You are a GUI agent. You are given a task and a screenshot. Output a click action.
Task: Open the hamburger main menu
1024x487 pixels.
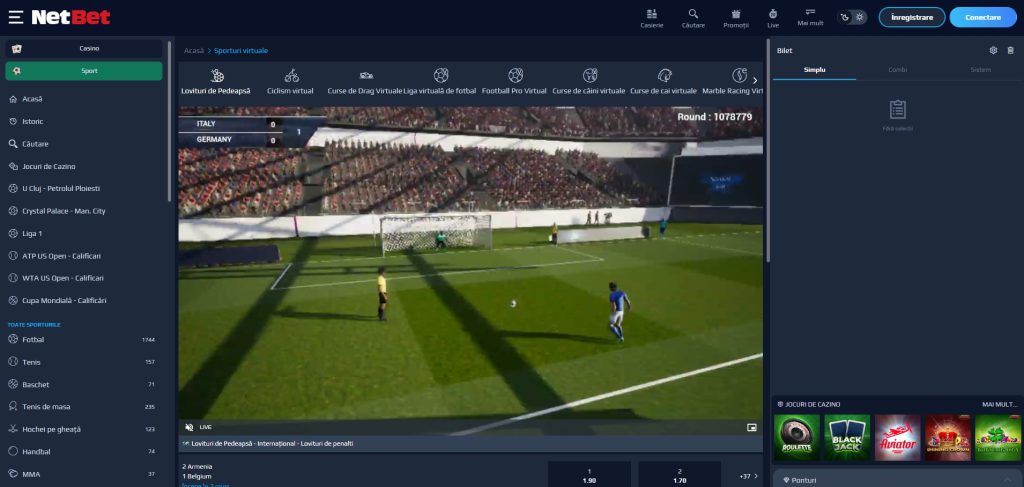pos(16,17)
